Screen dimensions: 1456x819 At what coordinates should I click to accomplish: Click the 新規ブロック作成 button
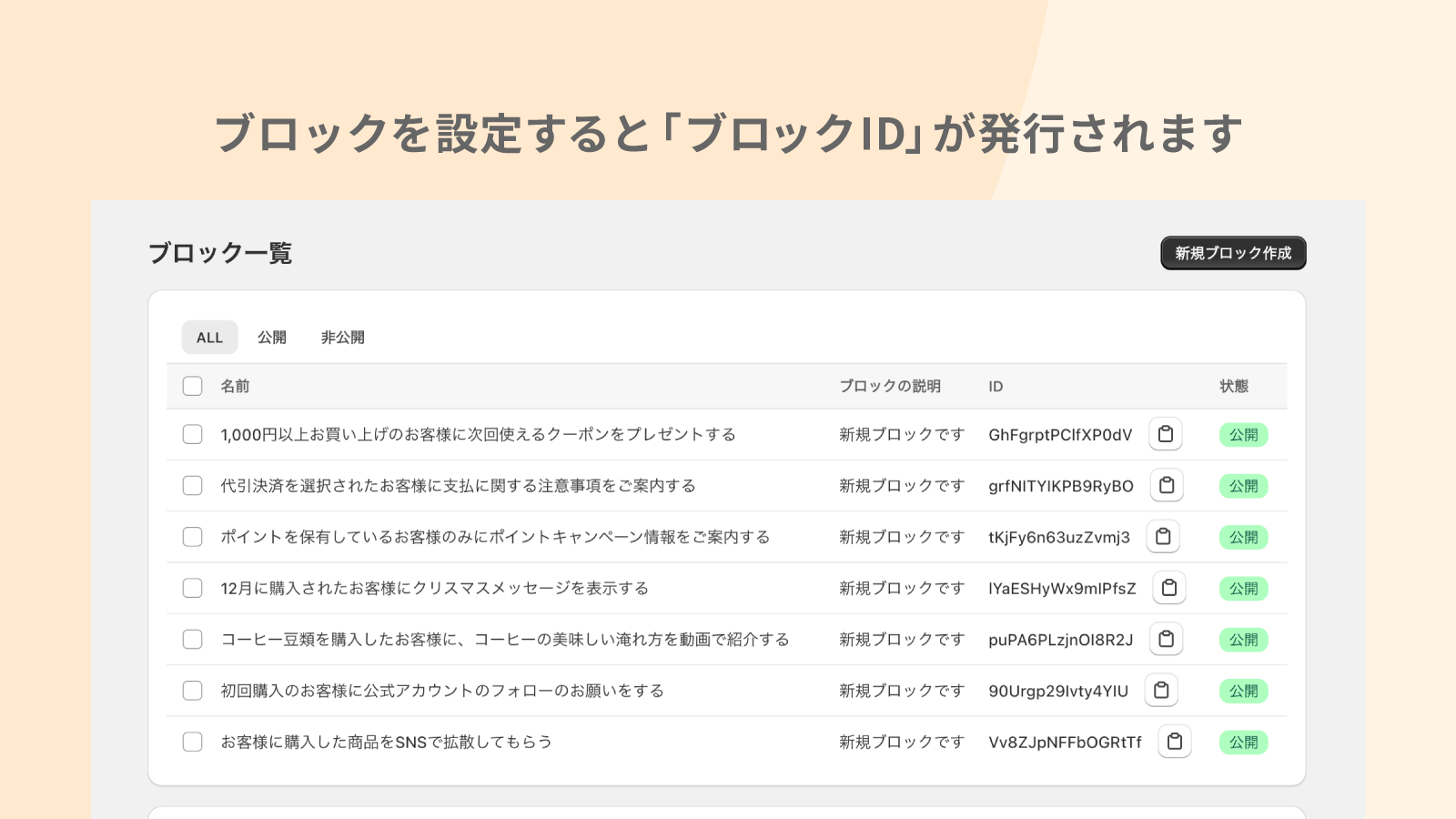(1233, 253)
